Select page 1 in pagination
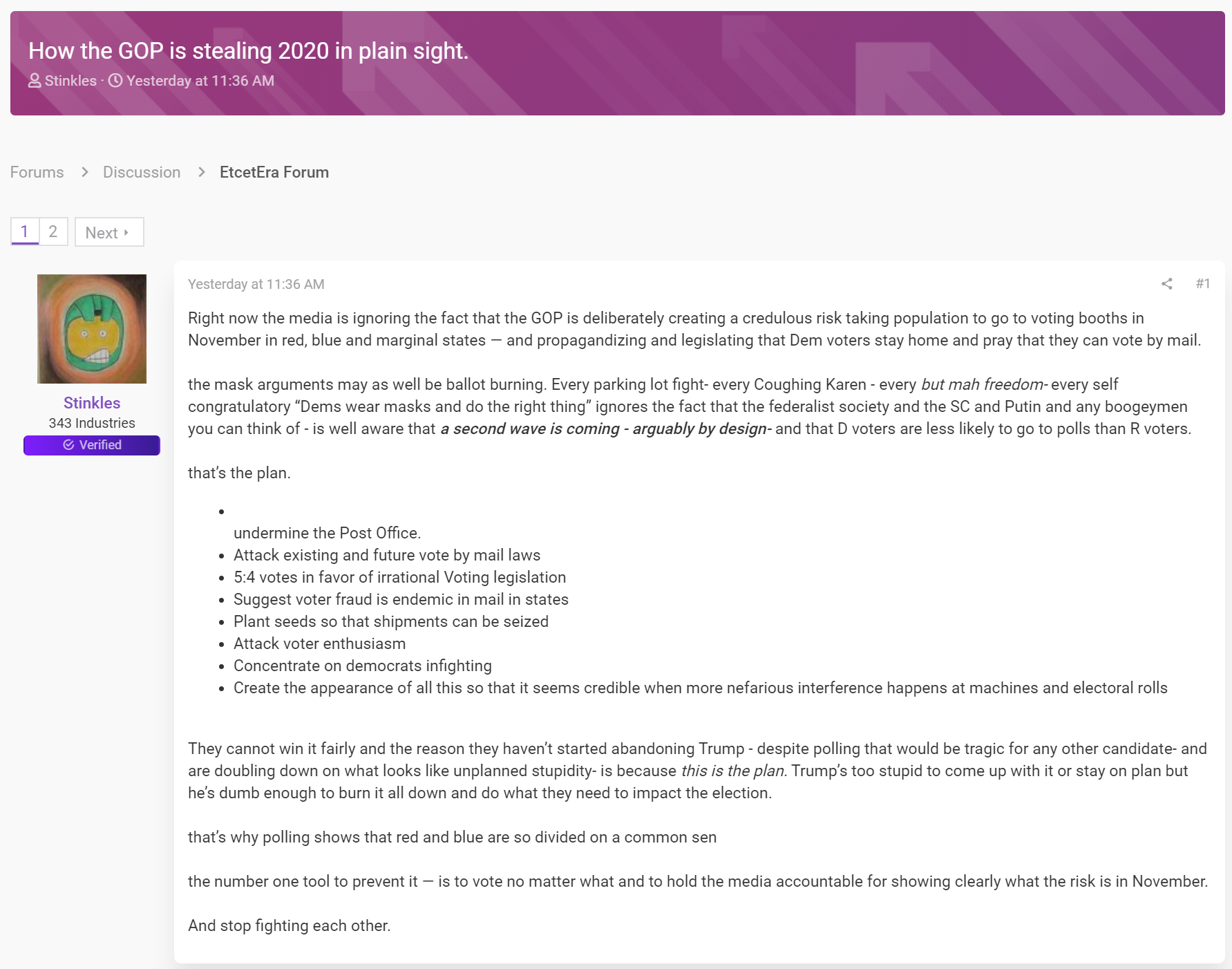The width and height of the screenshot is (1232, 969). (25, 232)
